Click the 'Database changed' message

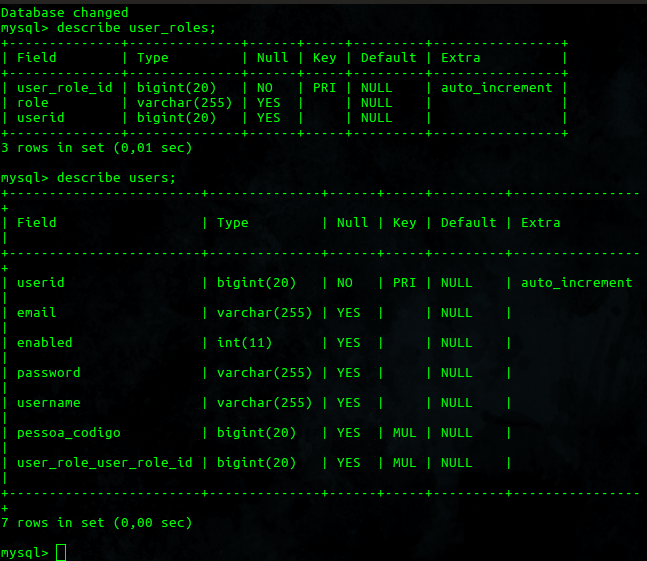tap(65, 13)
